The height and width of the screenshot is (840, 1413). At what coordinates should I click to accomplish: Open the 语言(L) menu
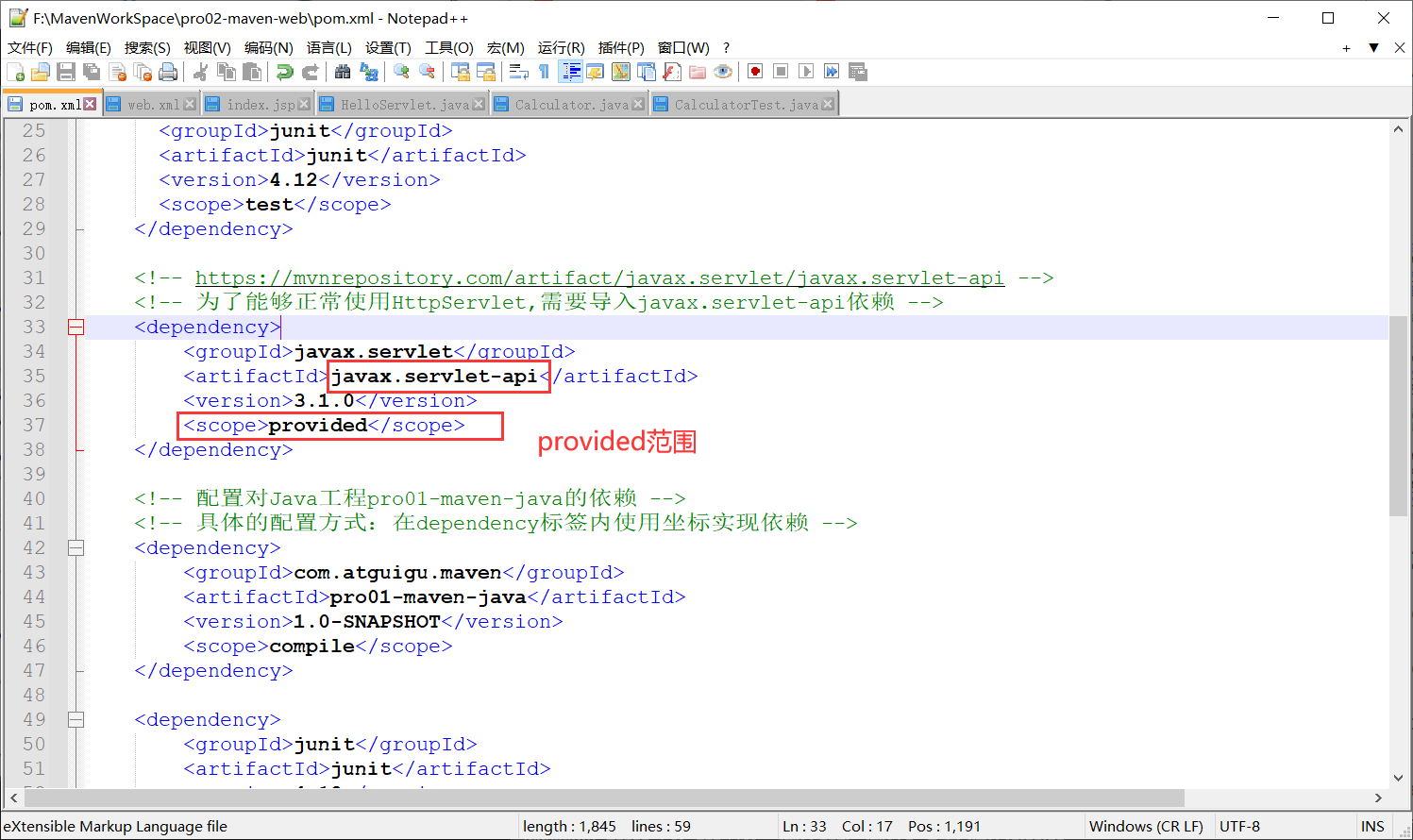pos(328,48)
